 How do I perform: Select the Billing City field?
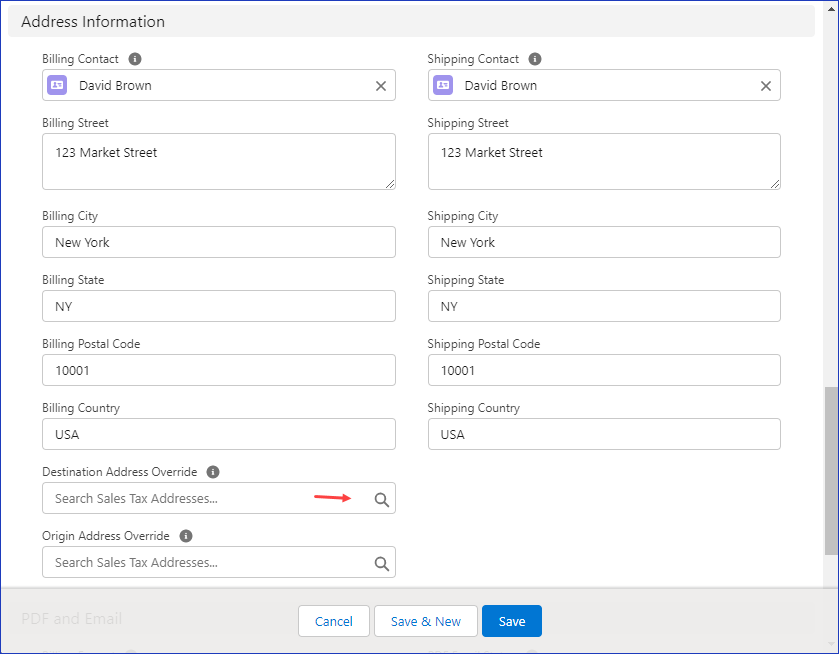[x=219, y=242]
